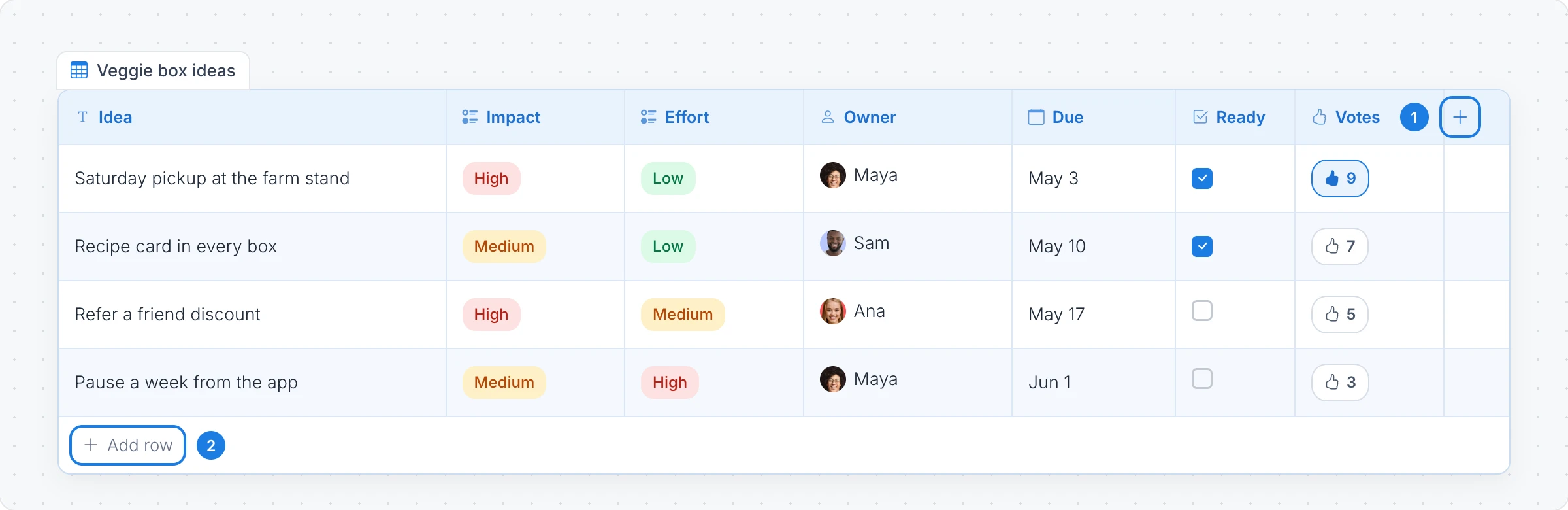Click the calendar icon in Due header

pyautogui.click(x=1036, y=117)
